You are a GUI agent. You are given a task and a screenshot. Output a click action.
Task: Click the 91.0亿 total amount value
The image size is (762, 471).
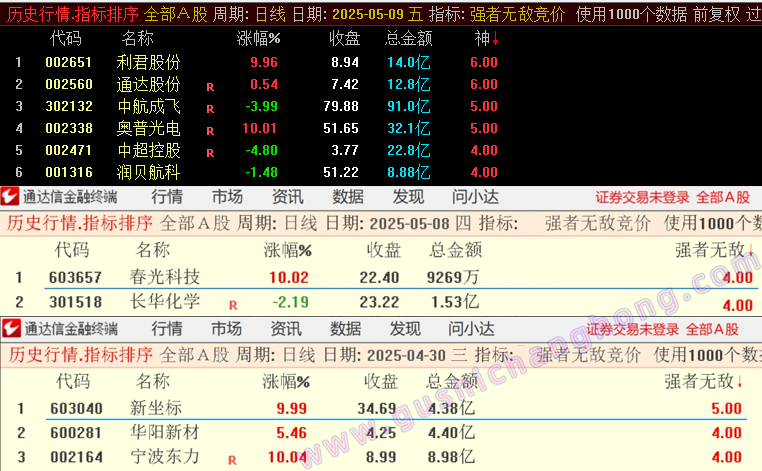pos(409,106)
